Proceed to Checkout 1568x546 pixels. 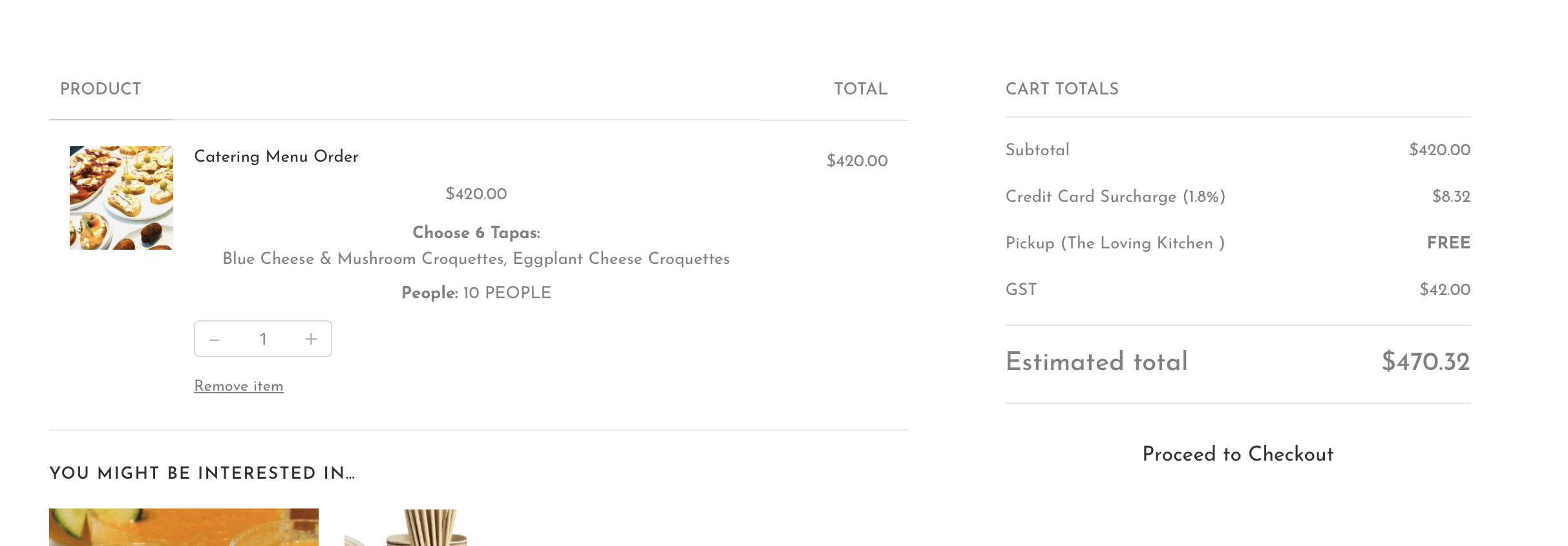pyautogui.click(x=1238, y=454)
